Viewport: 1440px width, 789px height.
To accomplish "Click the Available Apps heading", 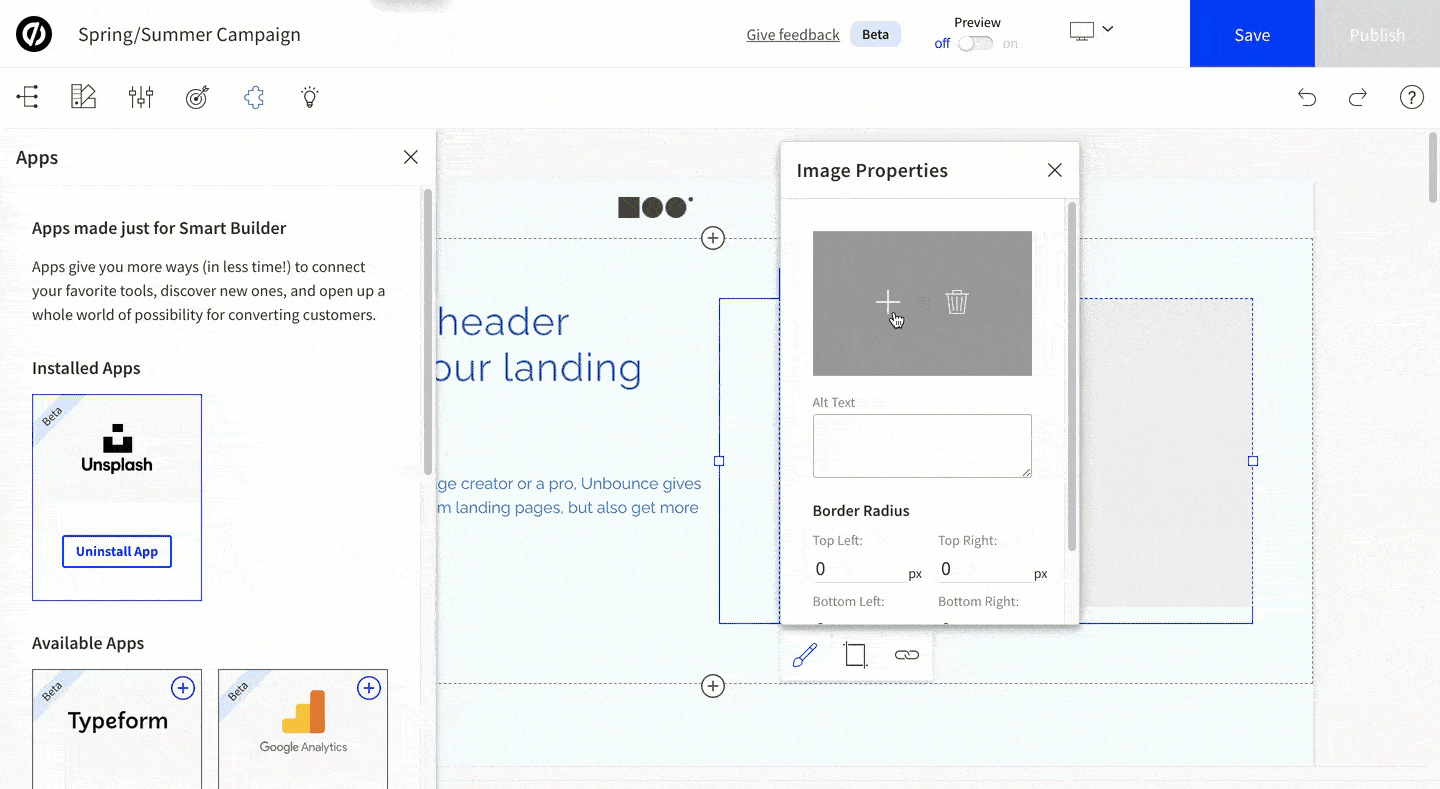I will point(88,643).
